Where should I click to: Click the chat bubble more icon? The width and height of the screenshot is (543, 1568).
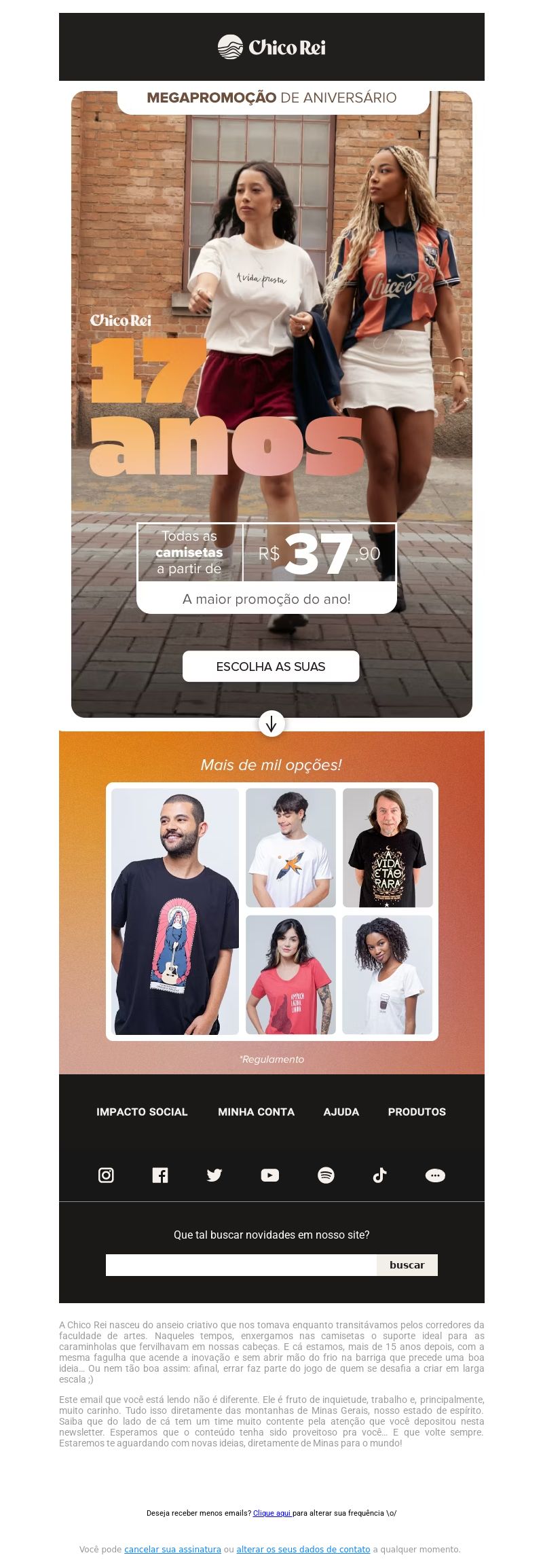(x=435, y=1175)
